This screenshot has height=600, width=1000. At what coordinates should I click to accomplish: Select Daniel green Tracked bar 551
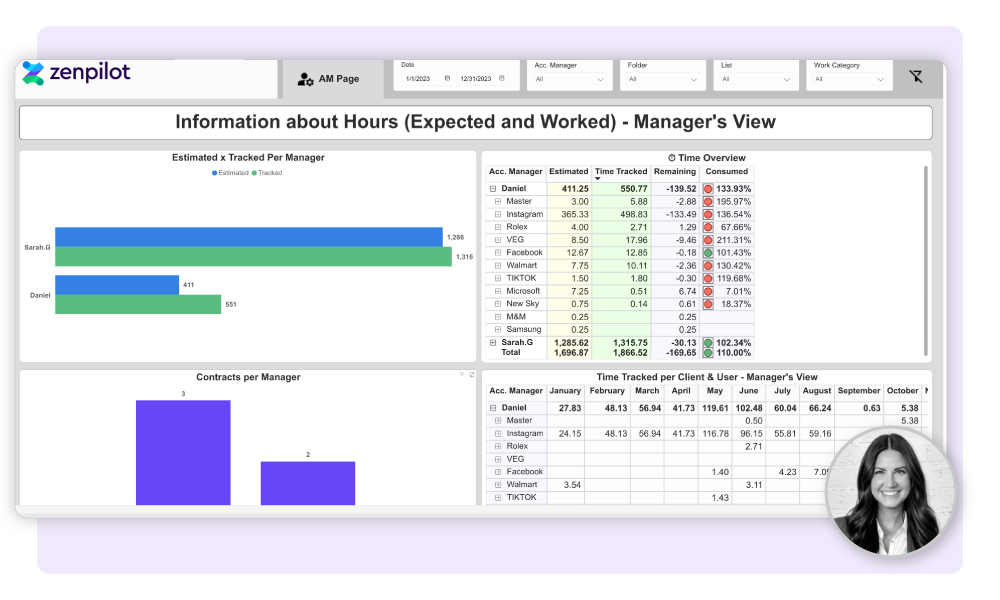click(138, 304)
